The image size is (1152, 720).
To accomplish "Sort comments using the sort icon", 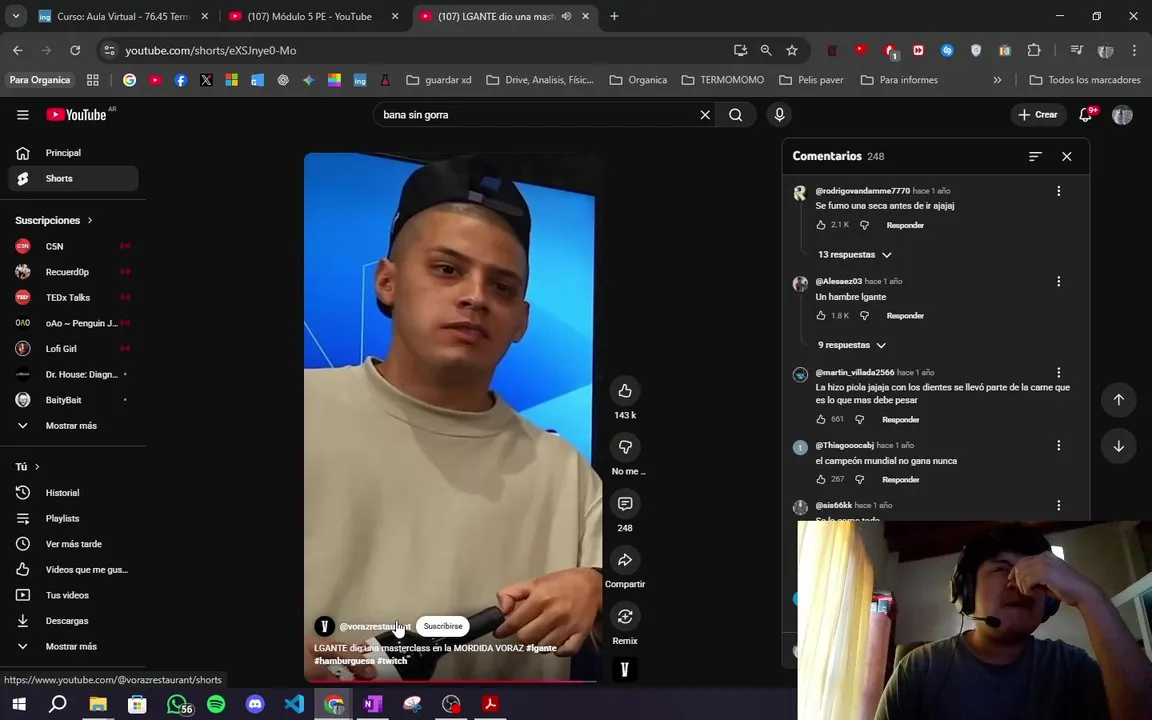I will (x=1035, y=156).
